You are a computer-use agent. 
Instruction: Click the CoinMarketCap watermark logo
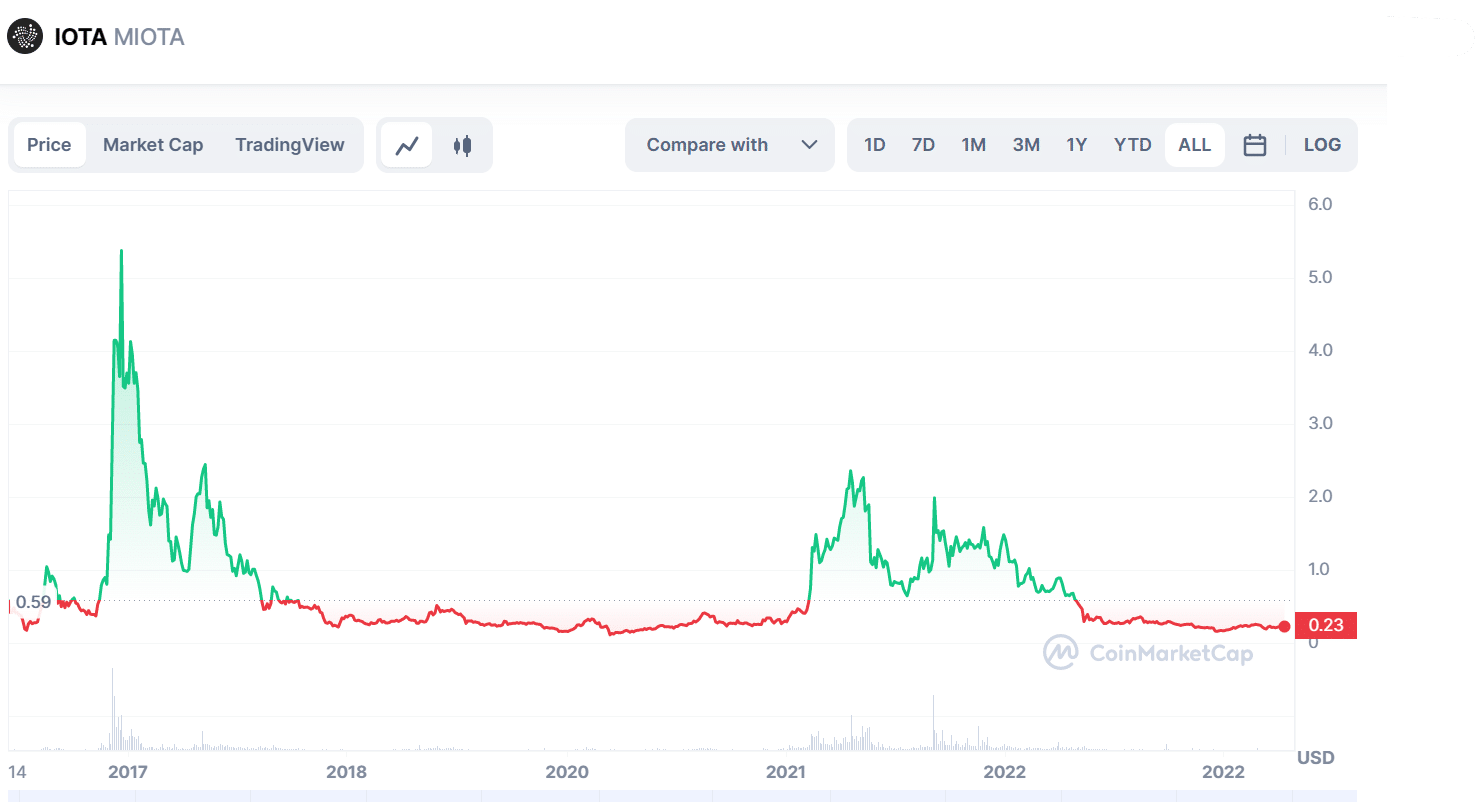[1059, 653]
